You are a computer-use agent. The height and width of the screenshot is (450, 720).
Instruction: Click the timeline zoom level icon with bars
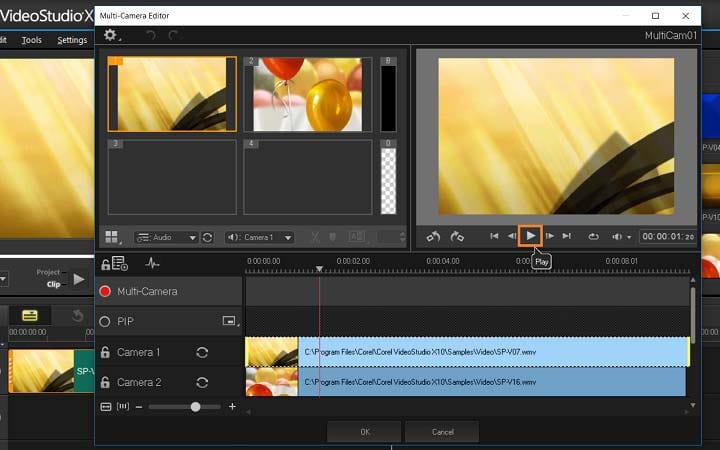[x=123, y=406]
